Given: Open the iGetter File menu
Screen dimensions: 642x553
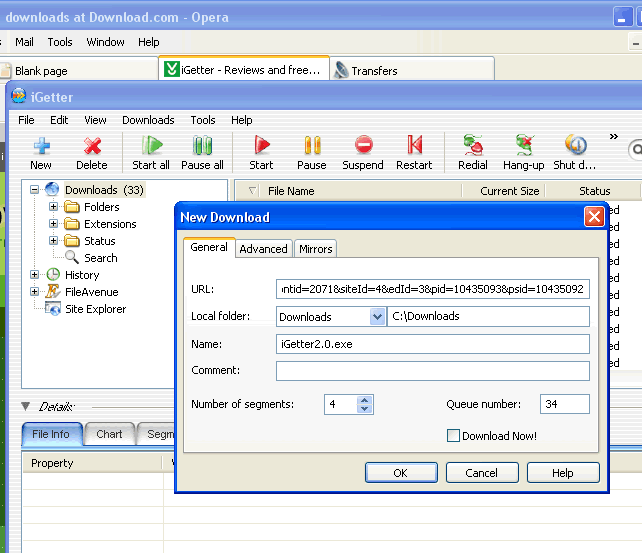Looking at the screenshot, I should (26, 120).
